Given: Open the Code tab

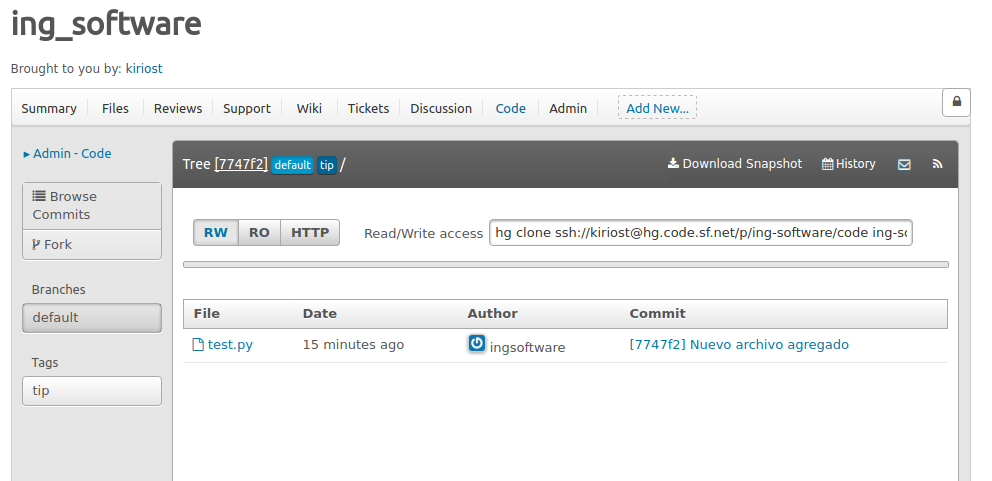Looking at the screenshot, I should point(511,108).
